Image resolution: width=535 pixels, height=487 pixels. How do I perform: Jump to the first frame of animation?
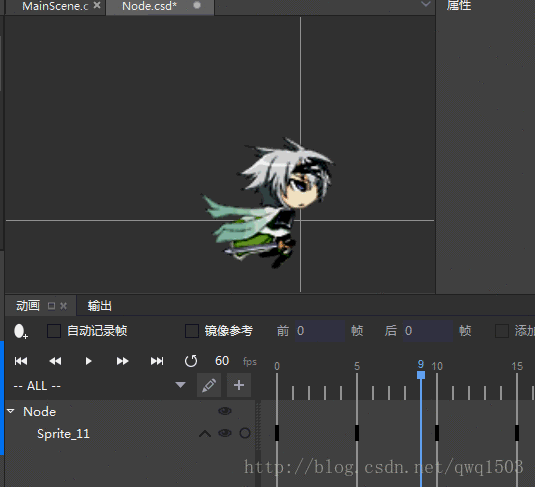point(21,361)
